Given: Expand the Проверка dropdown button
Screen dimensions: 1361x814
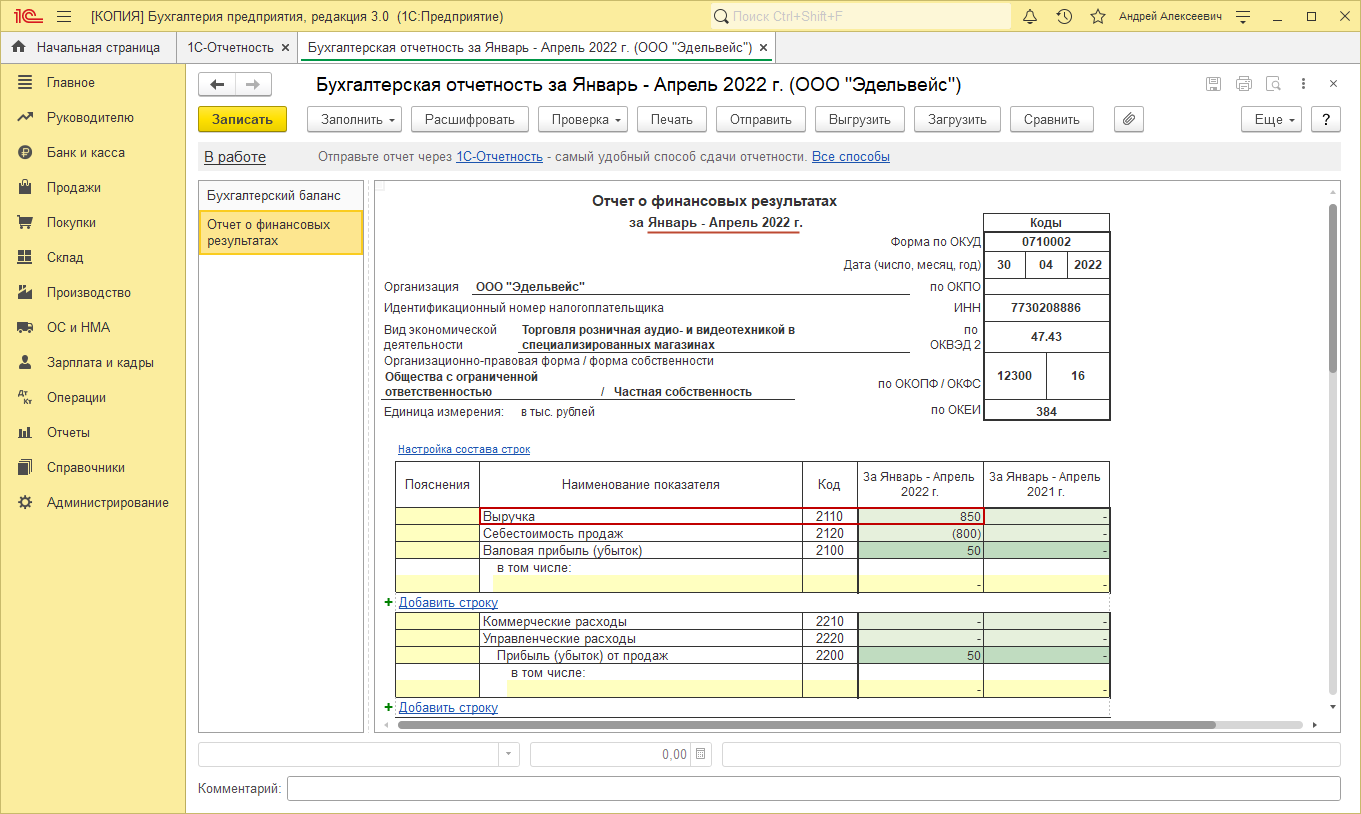Looking at the screenshot, I should click(x=583, y=119).
